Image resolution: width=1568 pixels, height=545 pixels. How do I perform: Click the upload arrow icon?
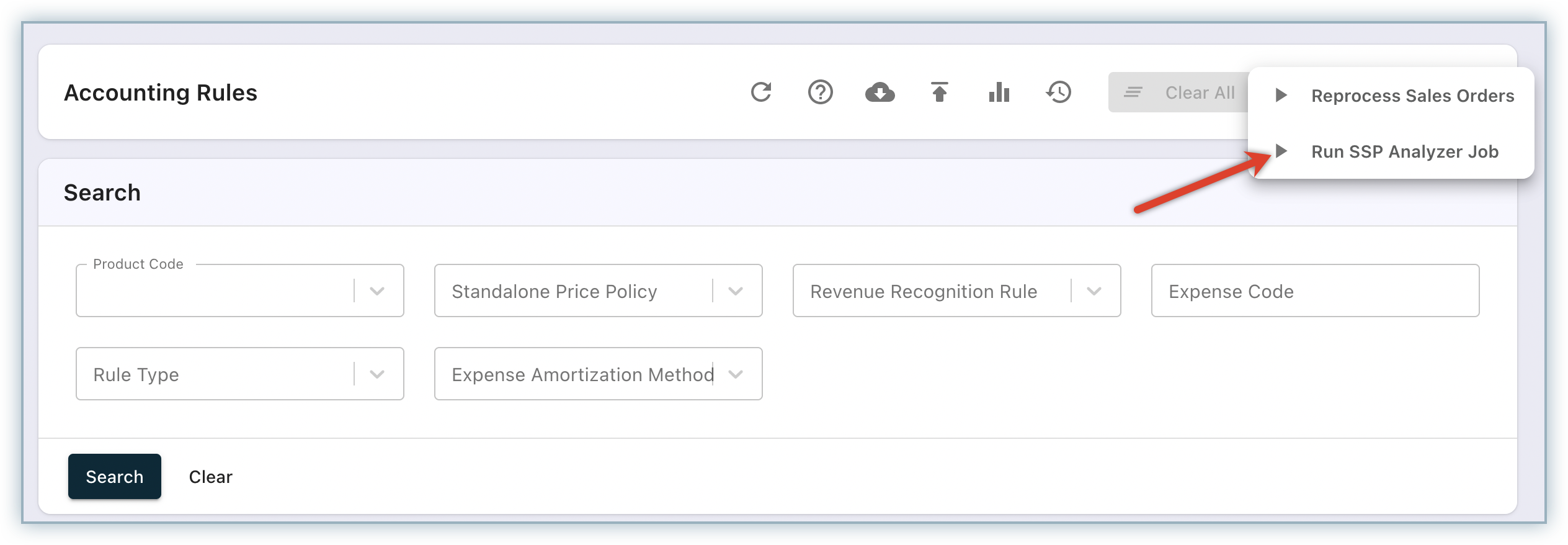click(939, 92)
